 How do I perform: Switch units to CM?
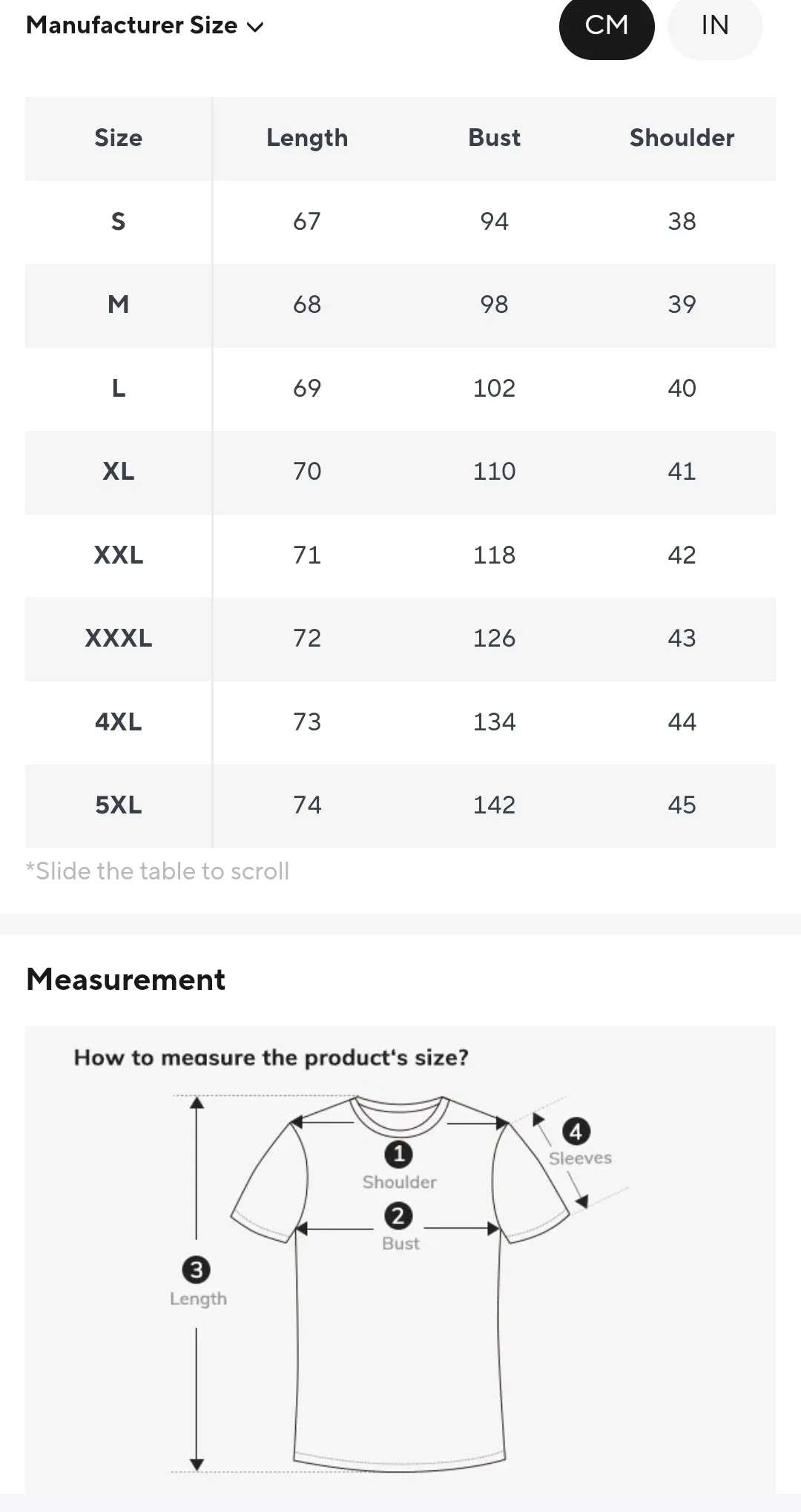[607, 27]
